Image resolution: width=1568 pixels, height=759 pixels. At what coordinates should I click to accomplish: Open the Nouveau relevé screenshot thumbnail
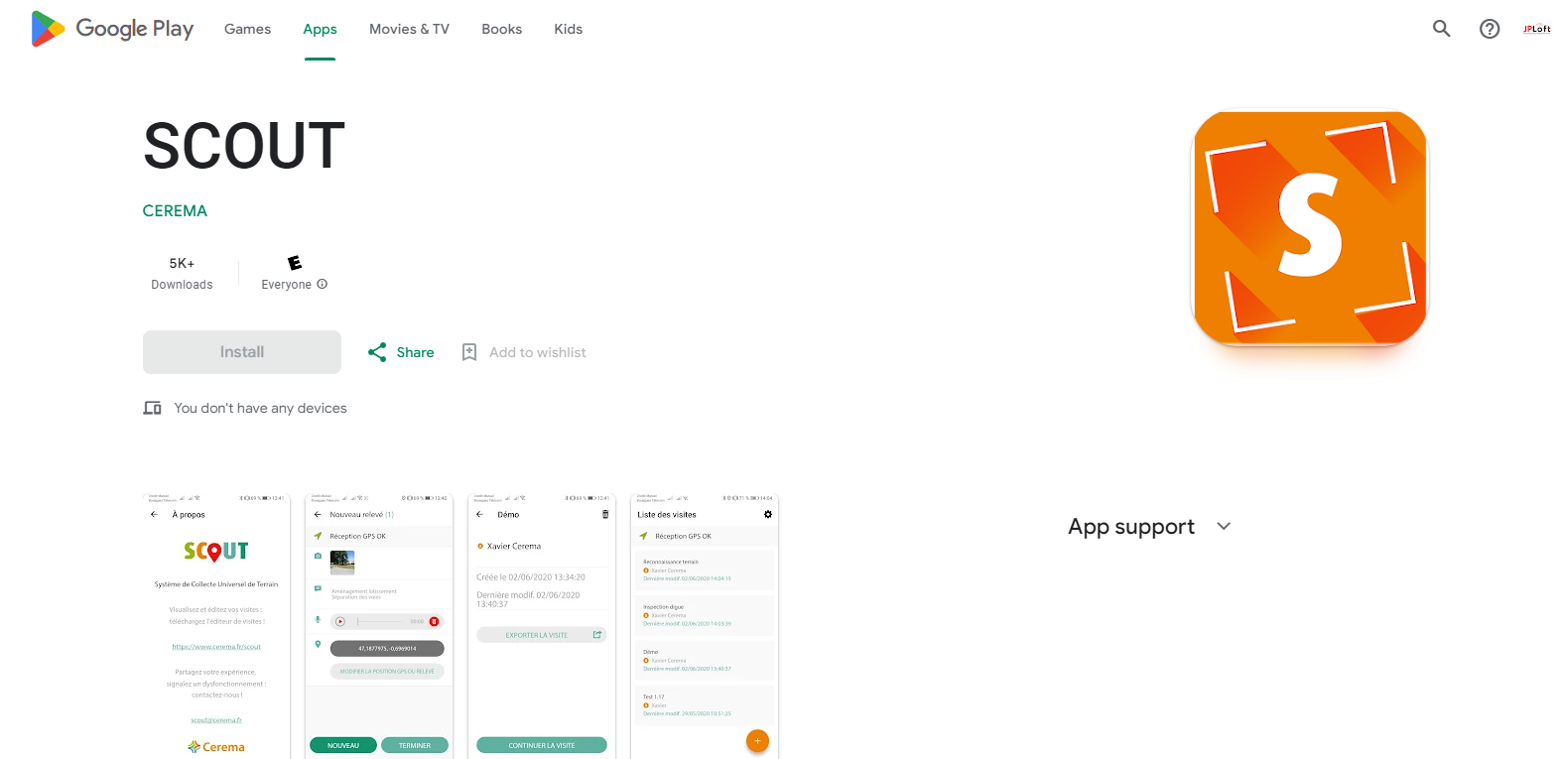(x=379, y=626)
